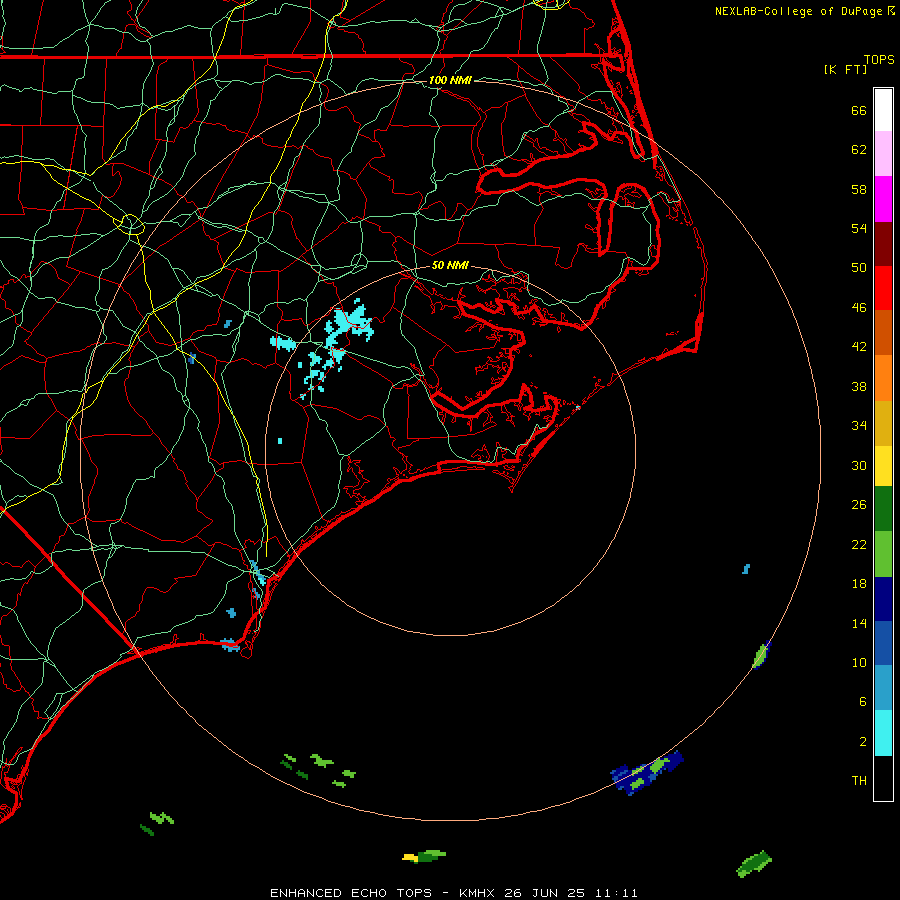Image resolution: width=900 pixels, height=900 pixels.
Task: Select the 54 value on the legend
Action: (859, 228)
